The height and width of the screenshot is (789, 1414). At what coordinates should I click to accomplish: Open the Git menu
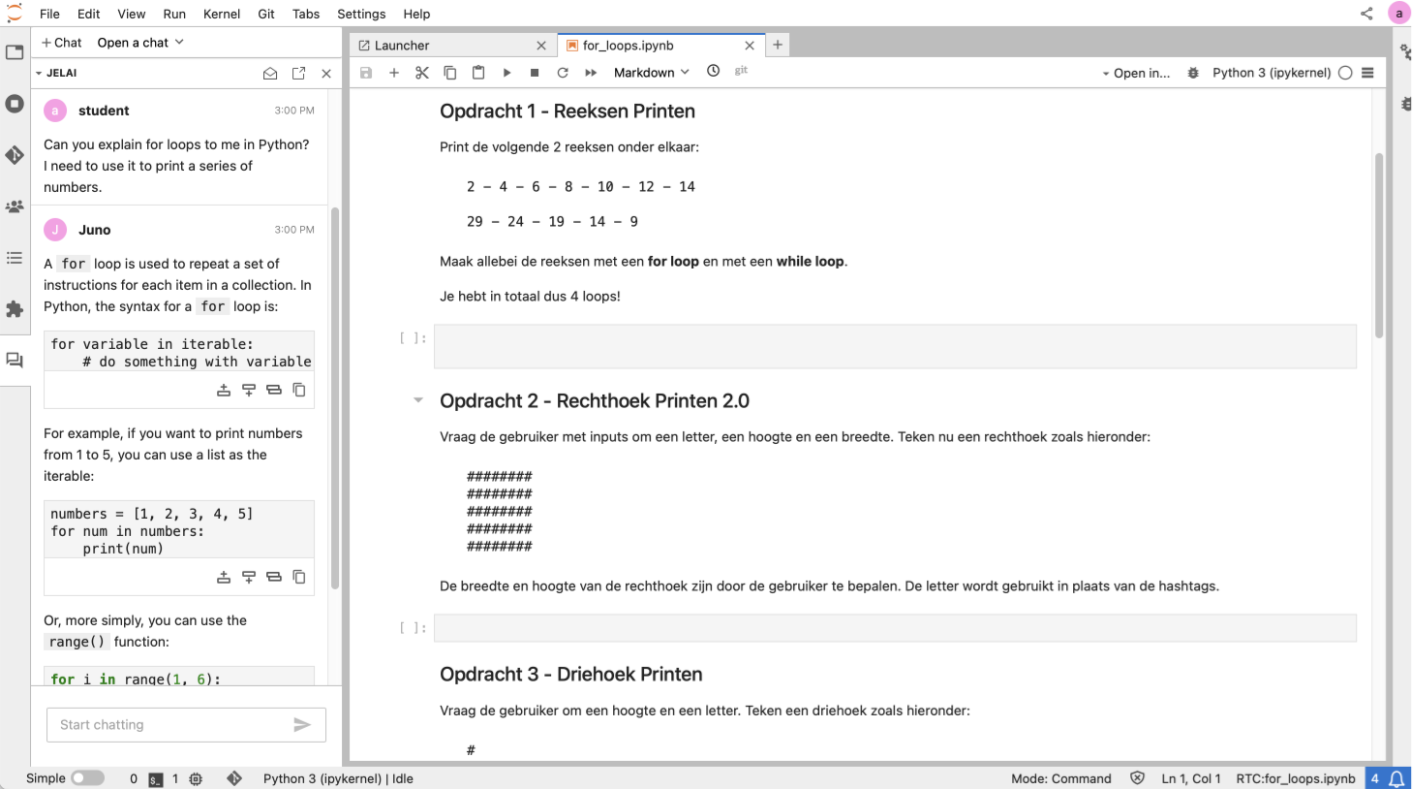click(x=268, y=14)
